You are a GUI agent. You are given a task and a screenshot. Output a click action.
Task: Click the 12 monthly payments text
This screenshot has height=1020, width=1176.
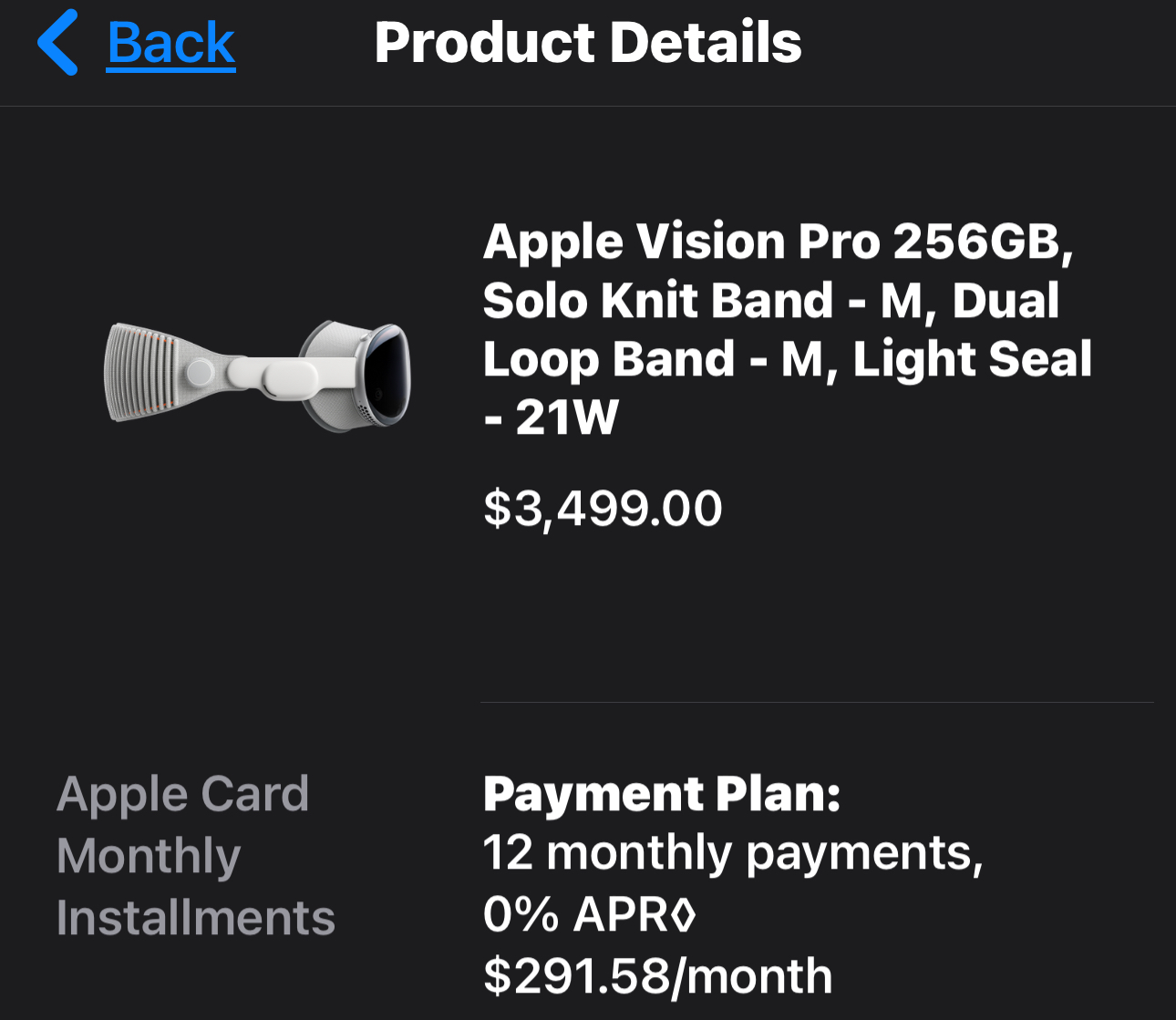tap(732, 853)
